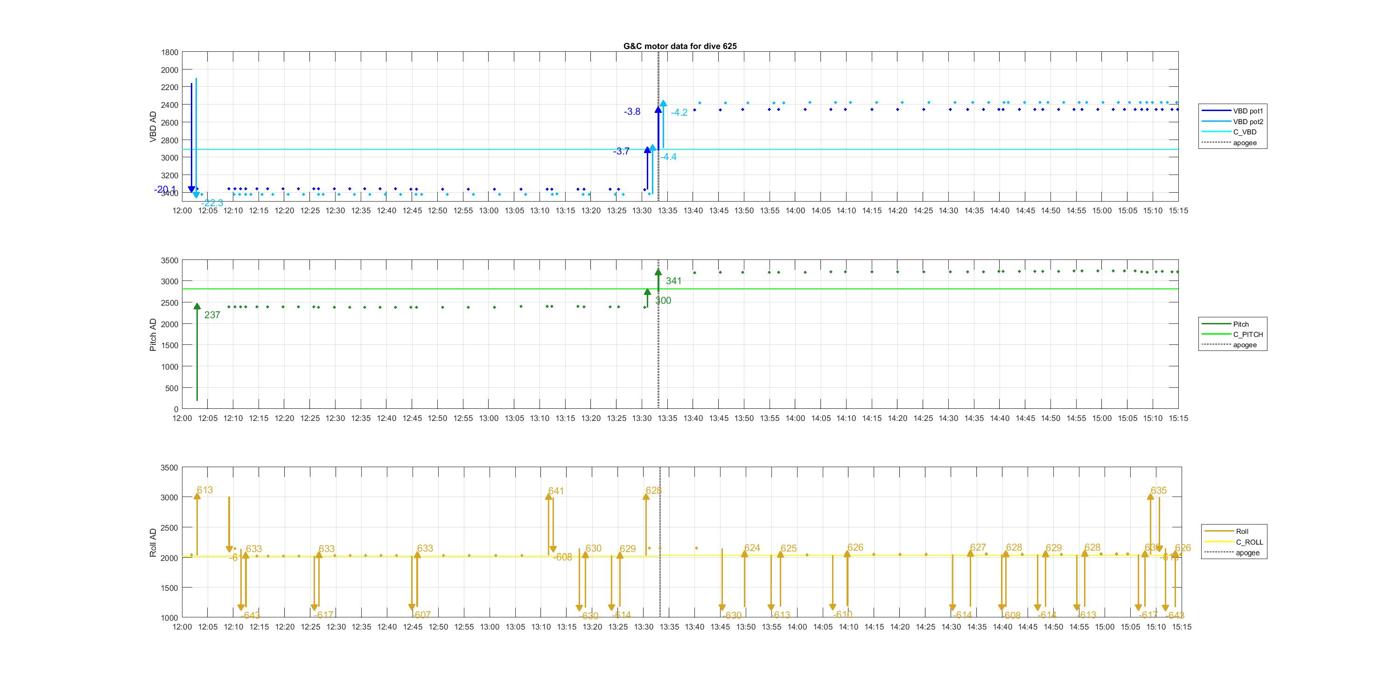Viewport: 1400px width, 693px height.
Task: Click the '1800' tick on VBD y-axis
Action: click(170, 52)
